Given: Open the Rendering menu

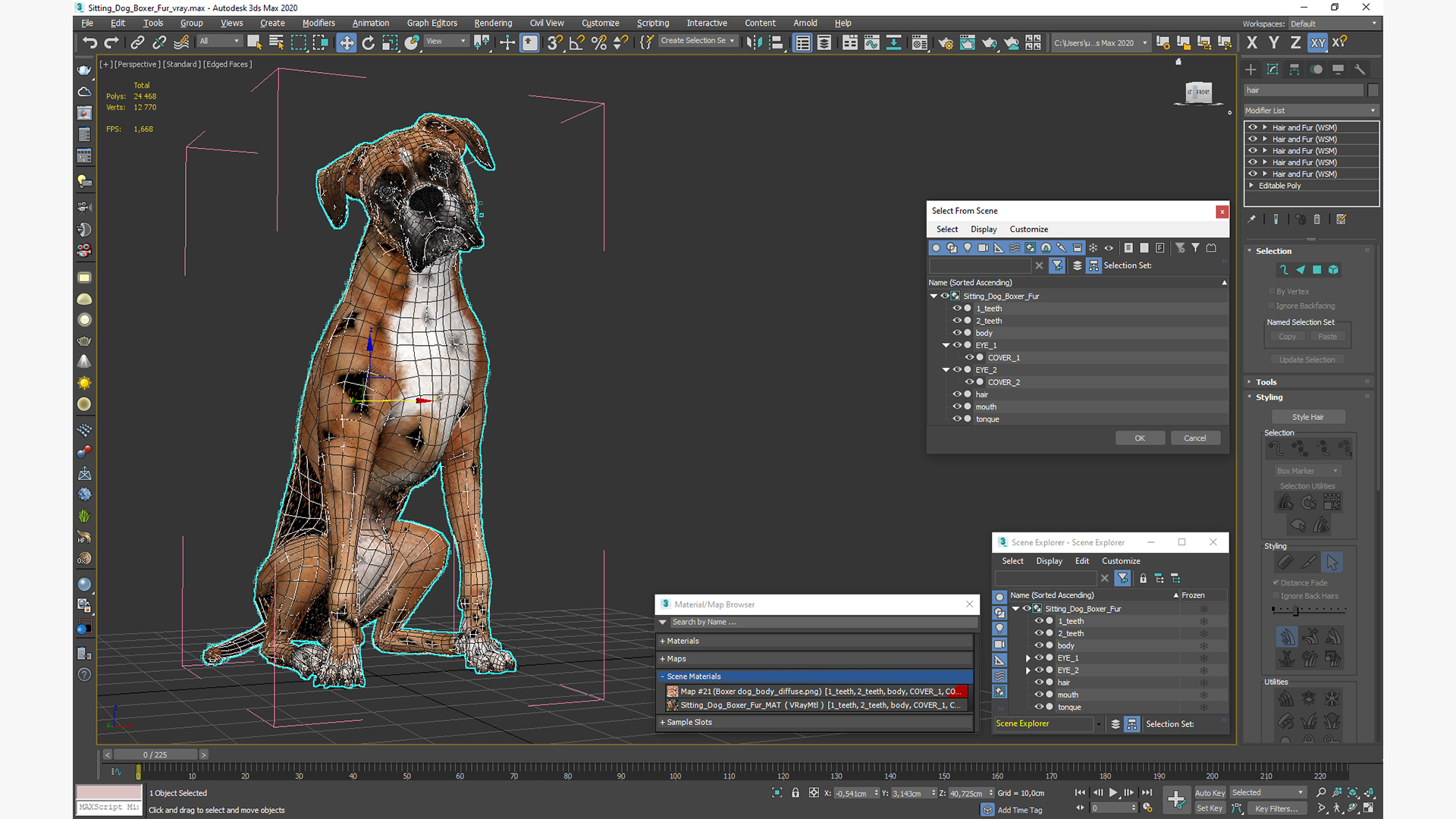Looking at the screenshot, I should (493, 23).
